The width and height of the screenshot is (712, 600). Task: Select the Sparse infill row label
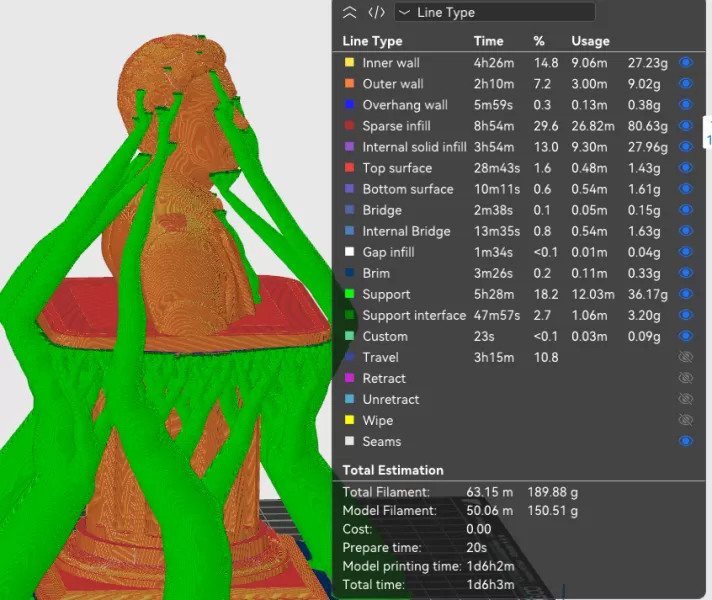point(396,126)
